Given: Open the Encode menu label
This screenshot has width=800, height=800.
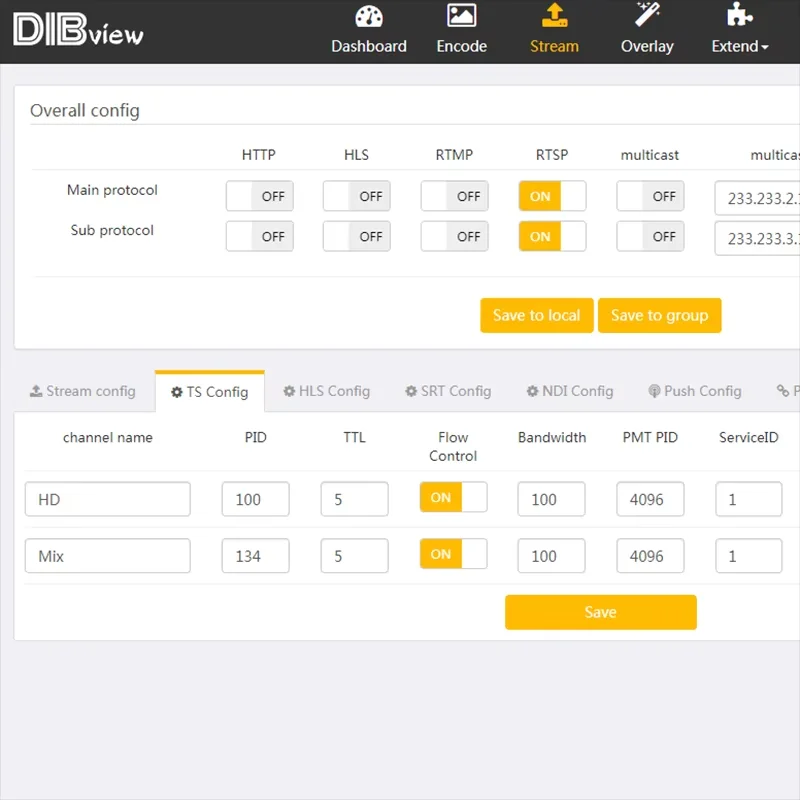Looking at the screenshot, I should click(x=461, y=46).
